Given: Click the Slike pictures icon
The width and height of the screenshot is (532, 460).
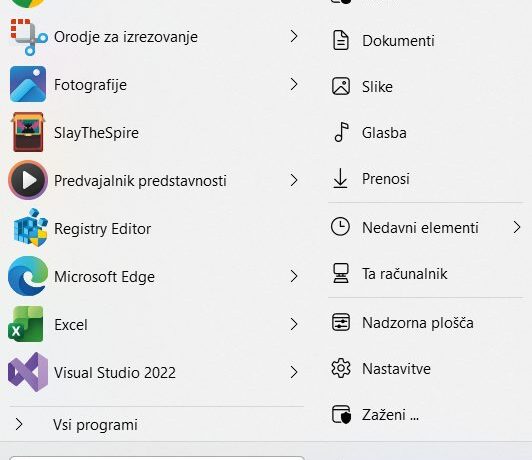Looking at the screenshot, I should (341, 86).
